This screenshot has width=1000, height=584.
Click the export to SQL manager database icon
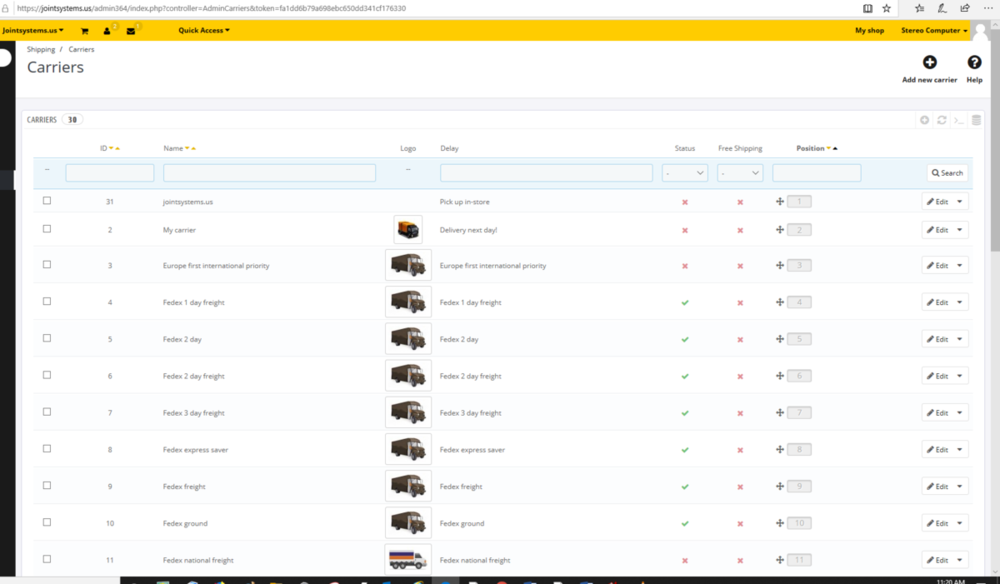pos(977,120)
